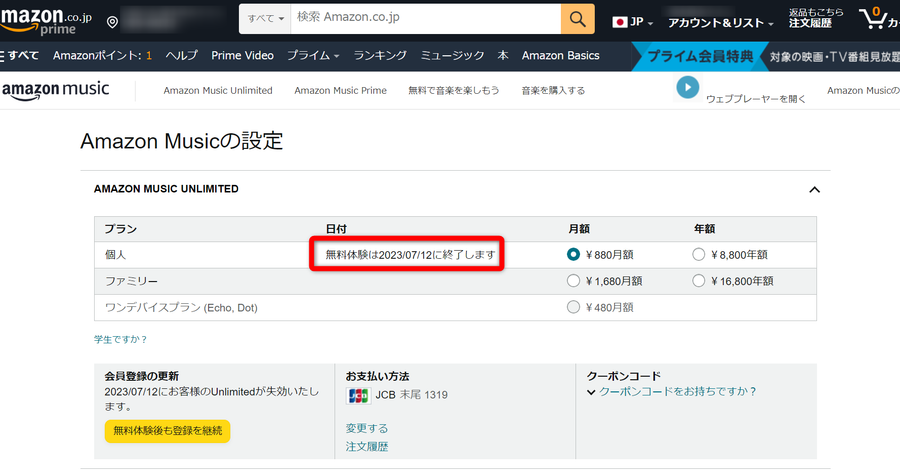Click the ファミリー plan row label

[131, 281]
